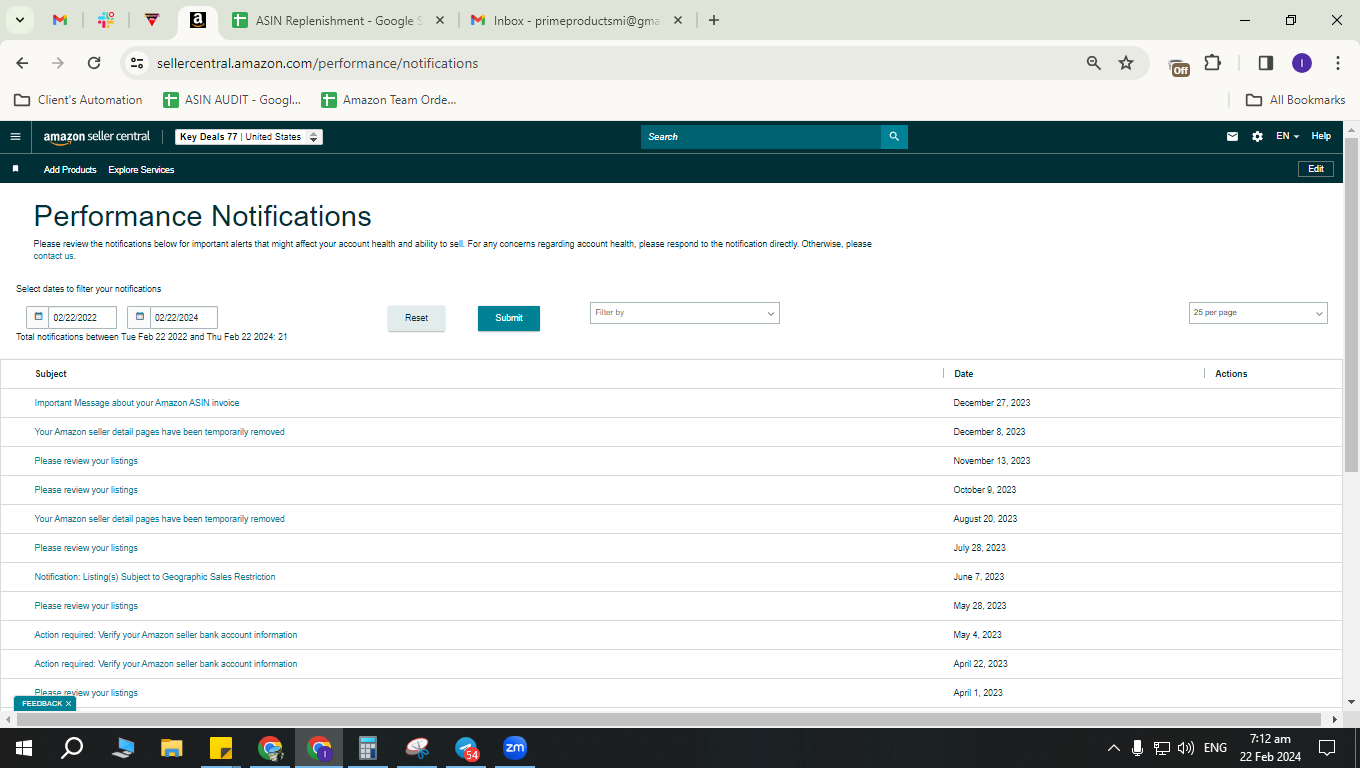Open Seller Central Help
Image resolution: width=1360 pixels, height=768 pixels.
click(1321, 137)
